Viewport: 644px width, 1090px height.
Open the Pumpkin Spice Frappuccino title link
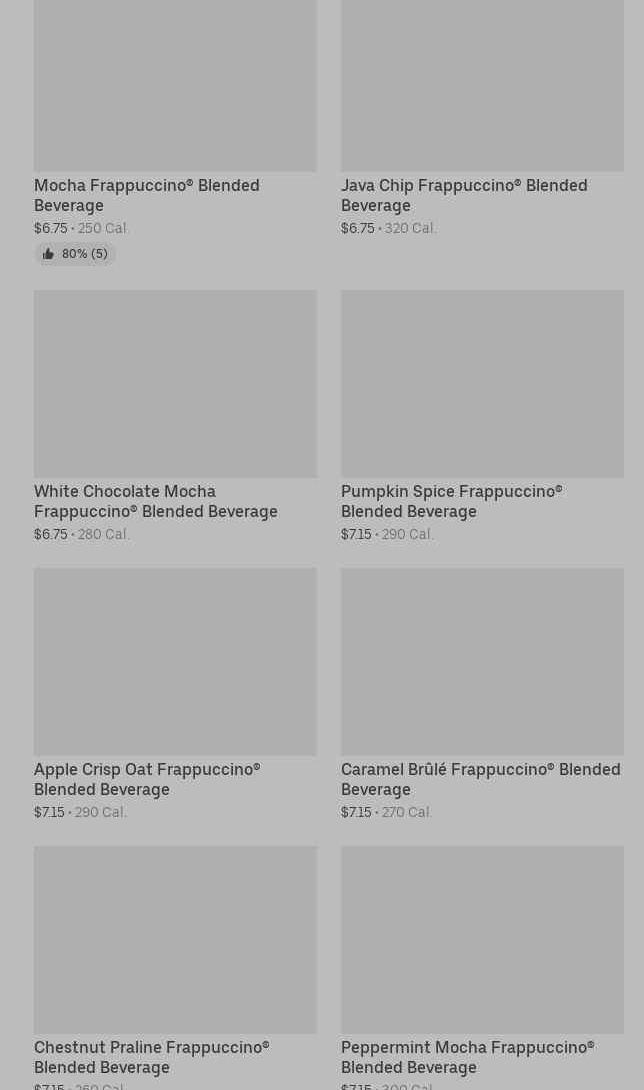click(x=451, y=501)
